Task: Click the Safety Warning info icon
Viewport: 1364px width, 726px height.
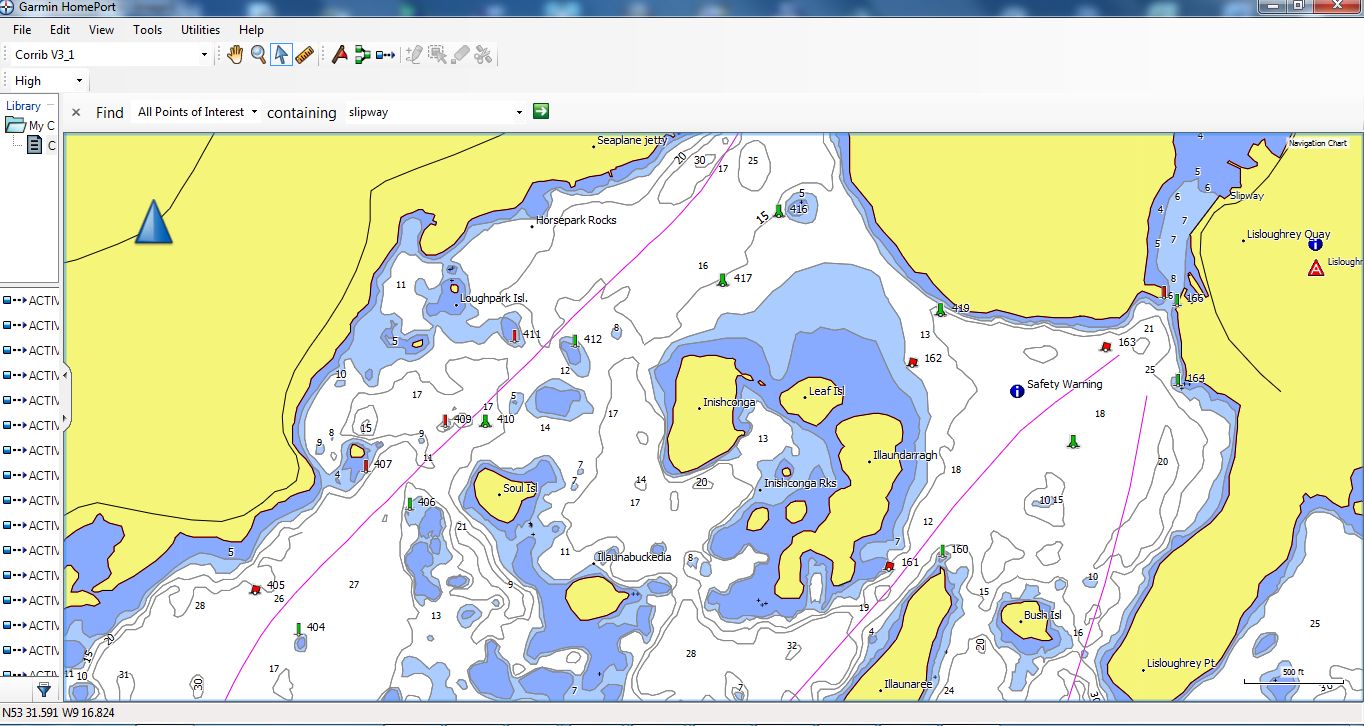Action: pos(1017,390)
